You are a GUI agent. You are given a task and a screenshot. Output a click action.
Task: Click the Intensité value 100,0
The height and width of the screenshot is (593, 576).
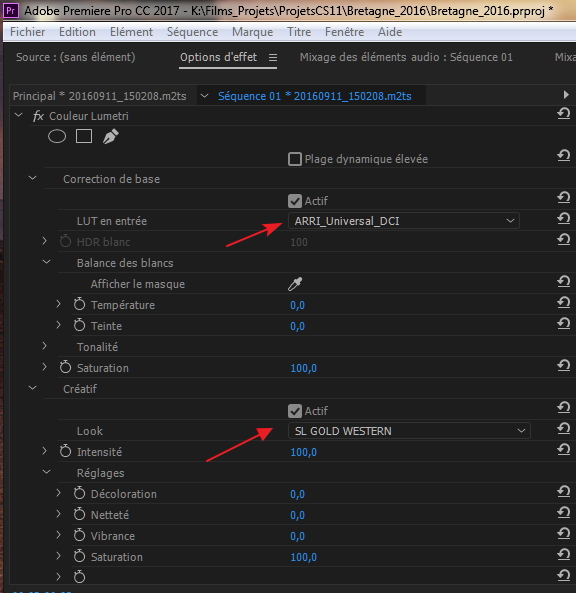tap(303, 452)
